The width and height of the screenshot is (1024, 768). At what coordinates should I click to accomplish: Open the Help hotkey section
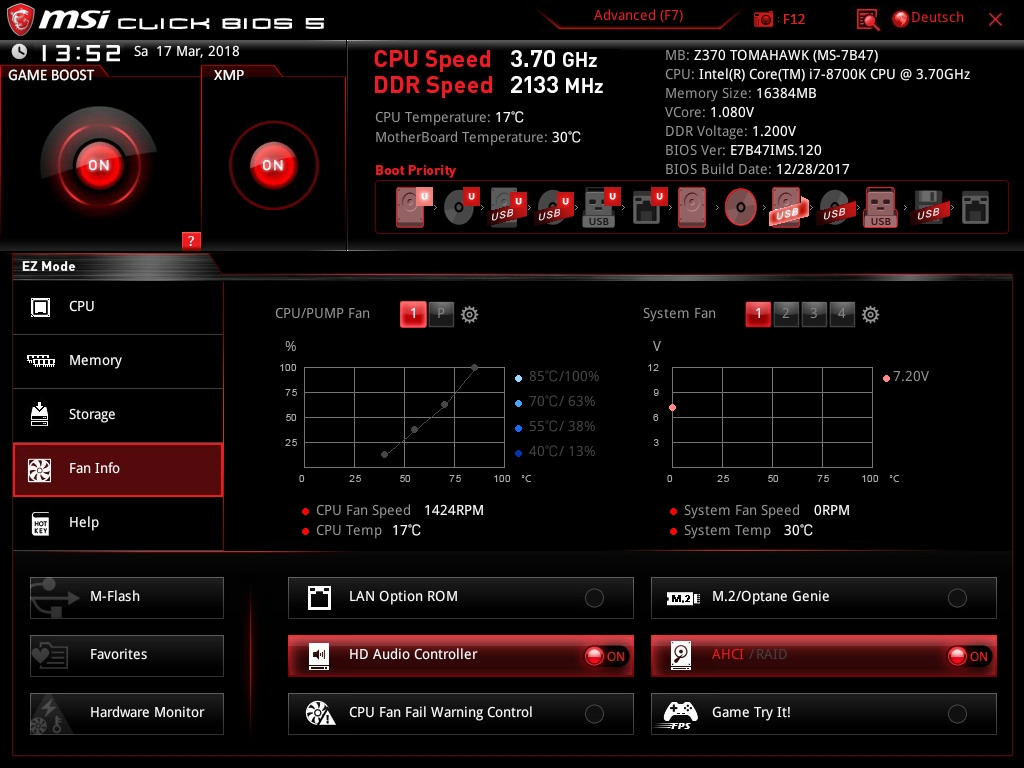coord(118,523)
